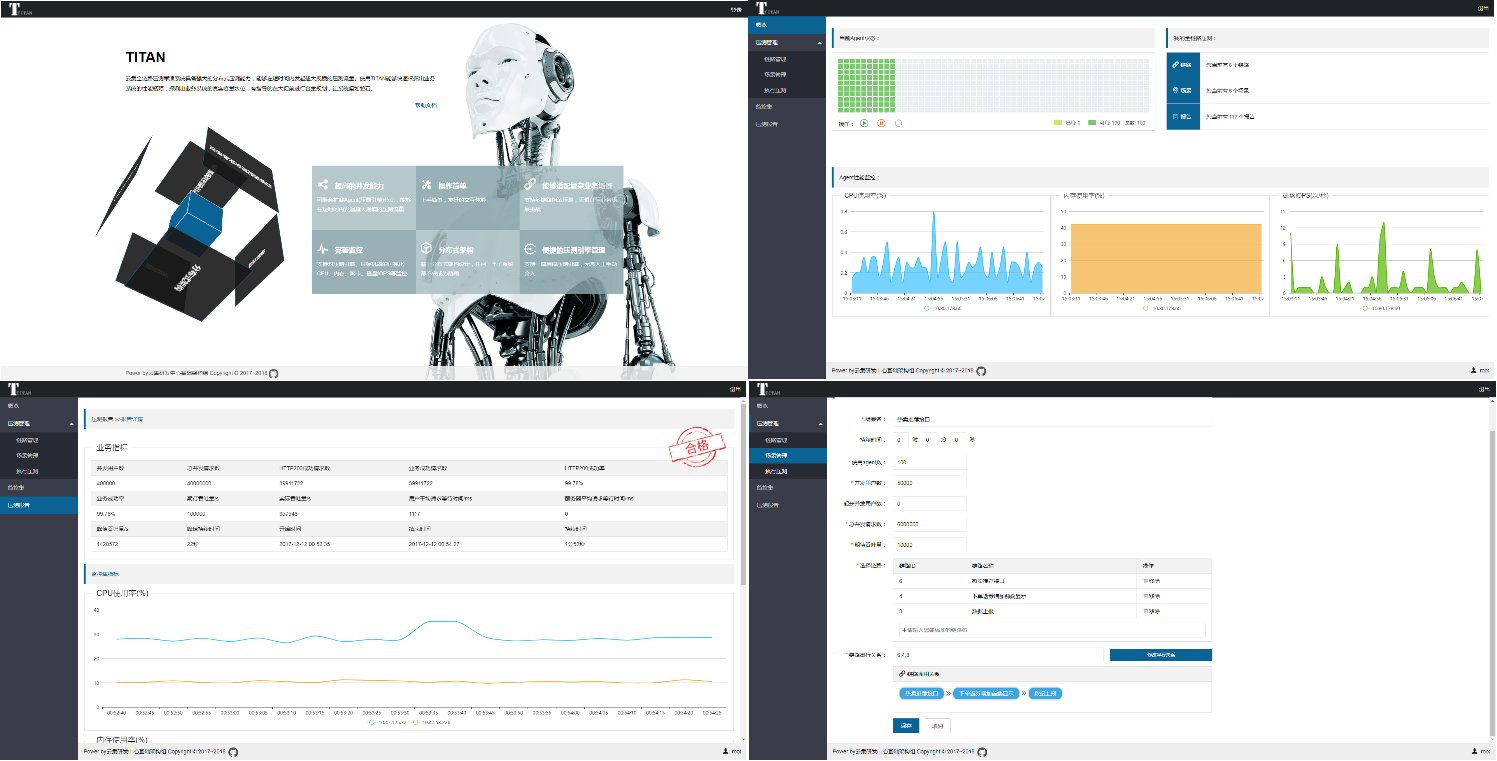Toggle the green series legend under the dashboard disk IOPS chart
1497x761 pixels.
pos(1378,308)
